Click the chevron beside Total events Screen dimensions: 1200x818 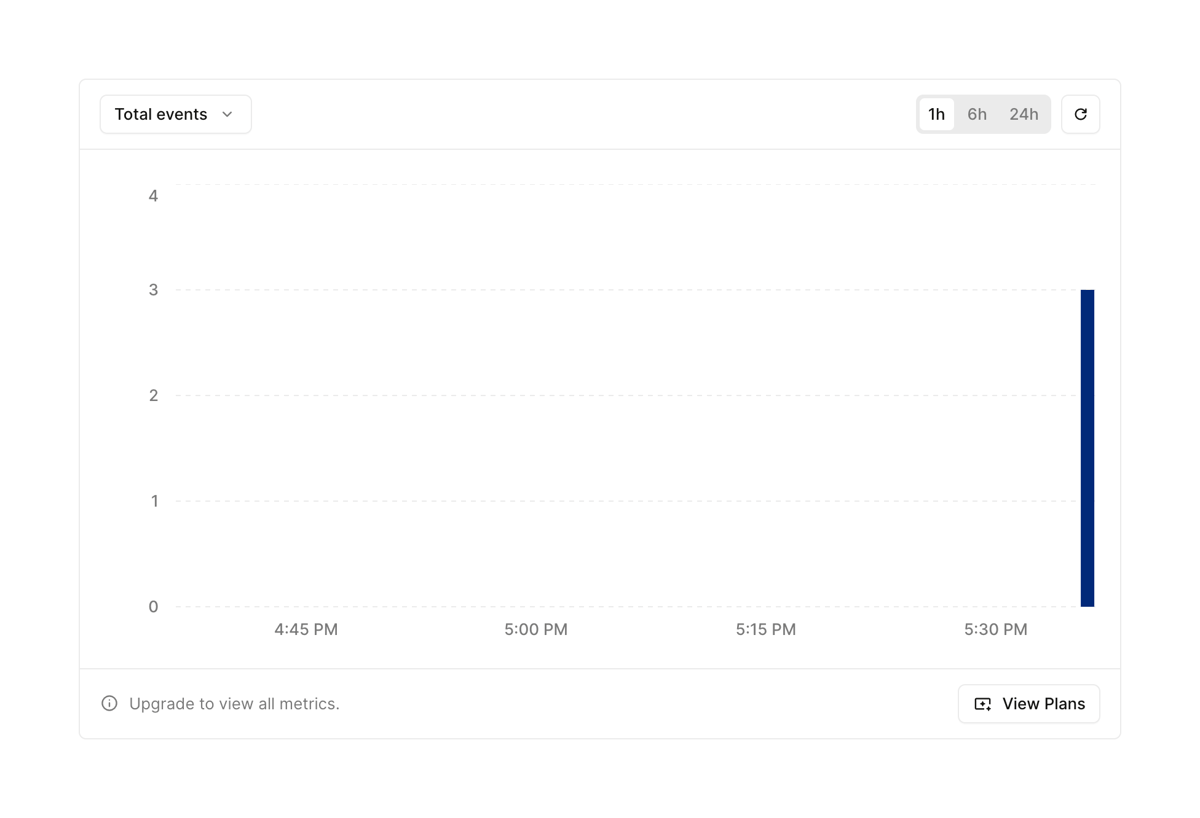[227, 114]
